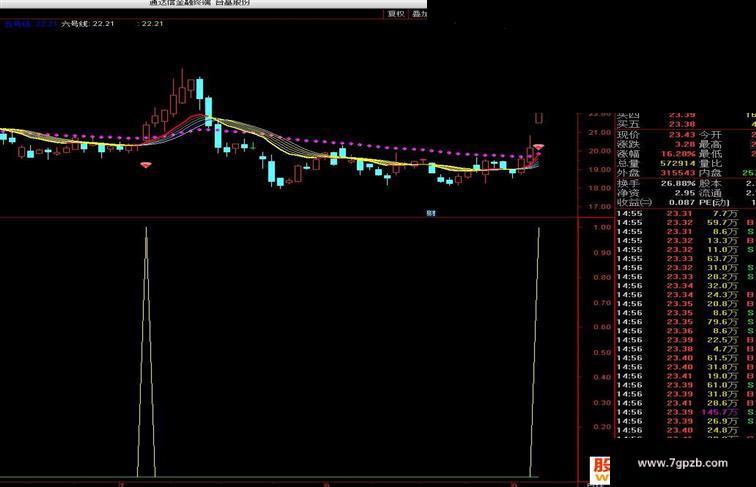This screenshot has width=756, height=487.
Task: Click the 买五 price 23.38
Action: [x=682, y=124]
